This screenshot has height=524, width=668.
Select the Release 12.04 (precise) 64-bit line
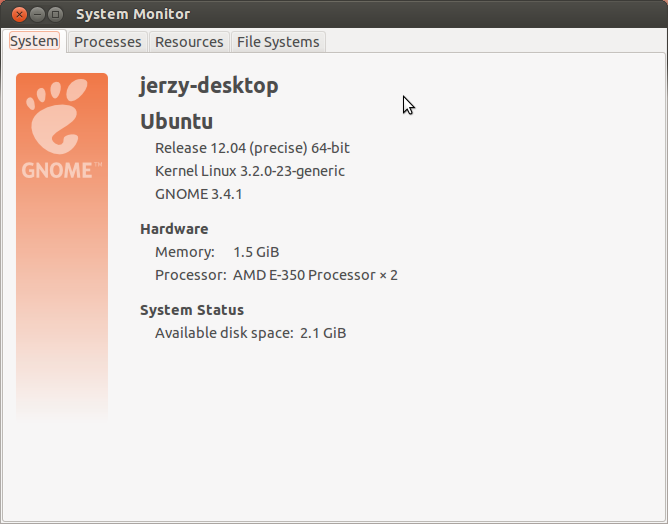click(x=252, y=148)
